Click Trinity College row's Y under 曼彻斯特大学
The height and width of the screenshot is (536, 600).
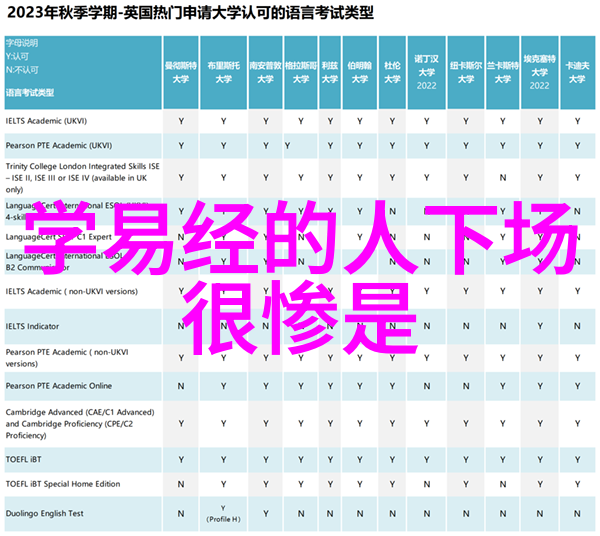click(181, 178)
